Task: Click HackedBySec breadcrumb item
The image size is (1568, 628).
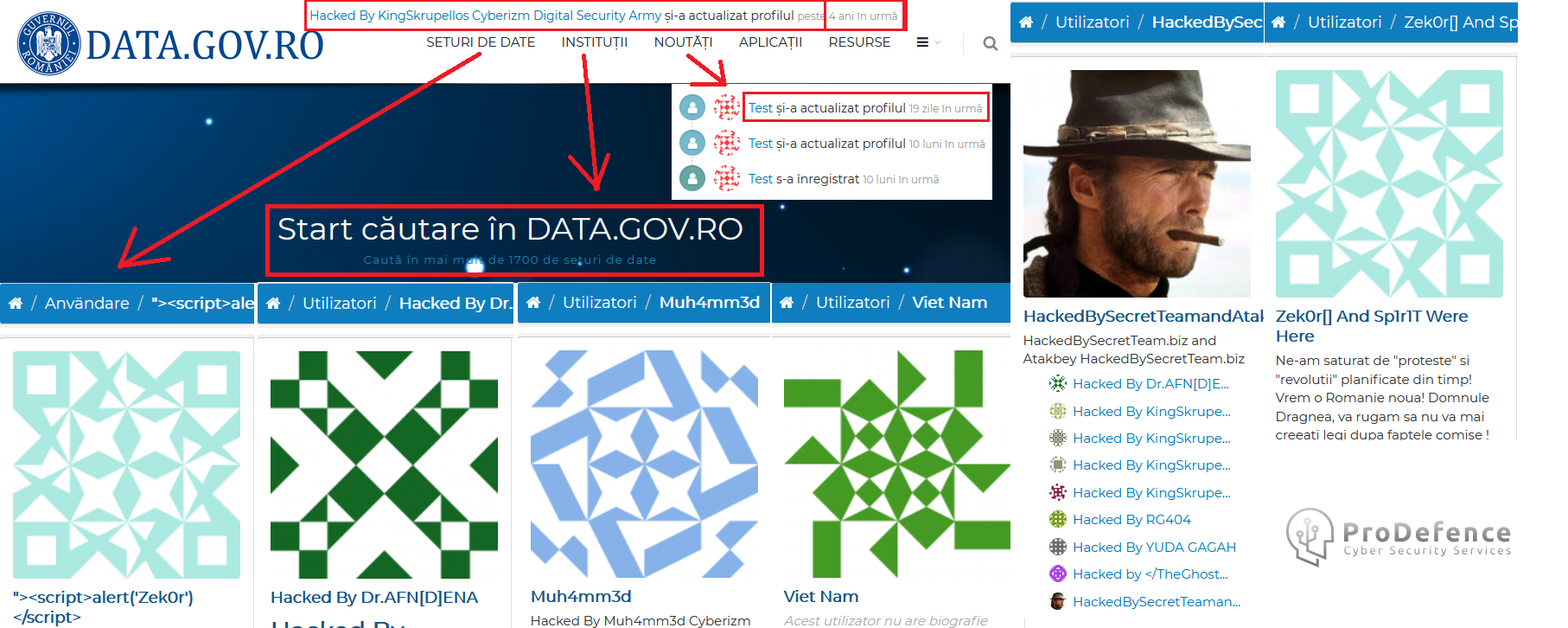Action: (x=1208, y=22)
